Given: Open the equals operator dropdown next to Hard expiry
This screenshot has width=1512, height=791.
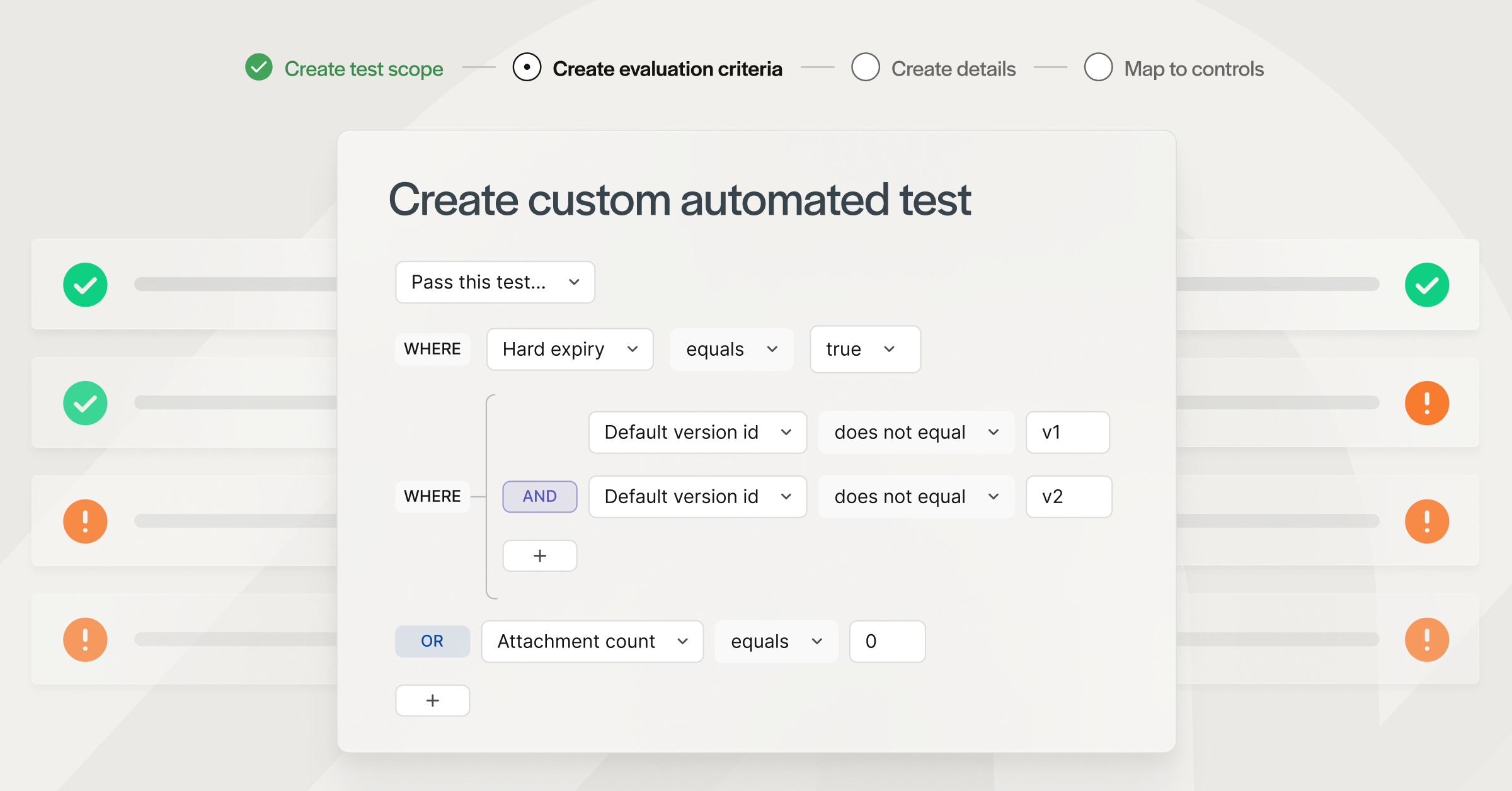Looking at the screenshot, I should [731, 350].
